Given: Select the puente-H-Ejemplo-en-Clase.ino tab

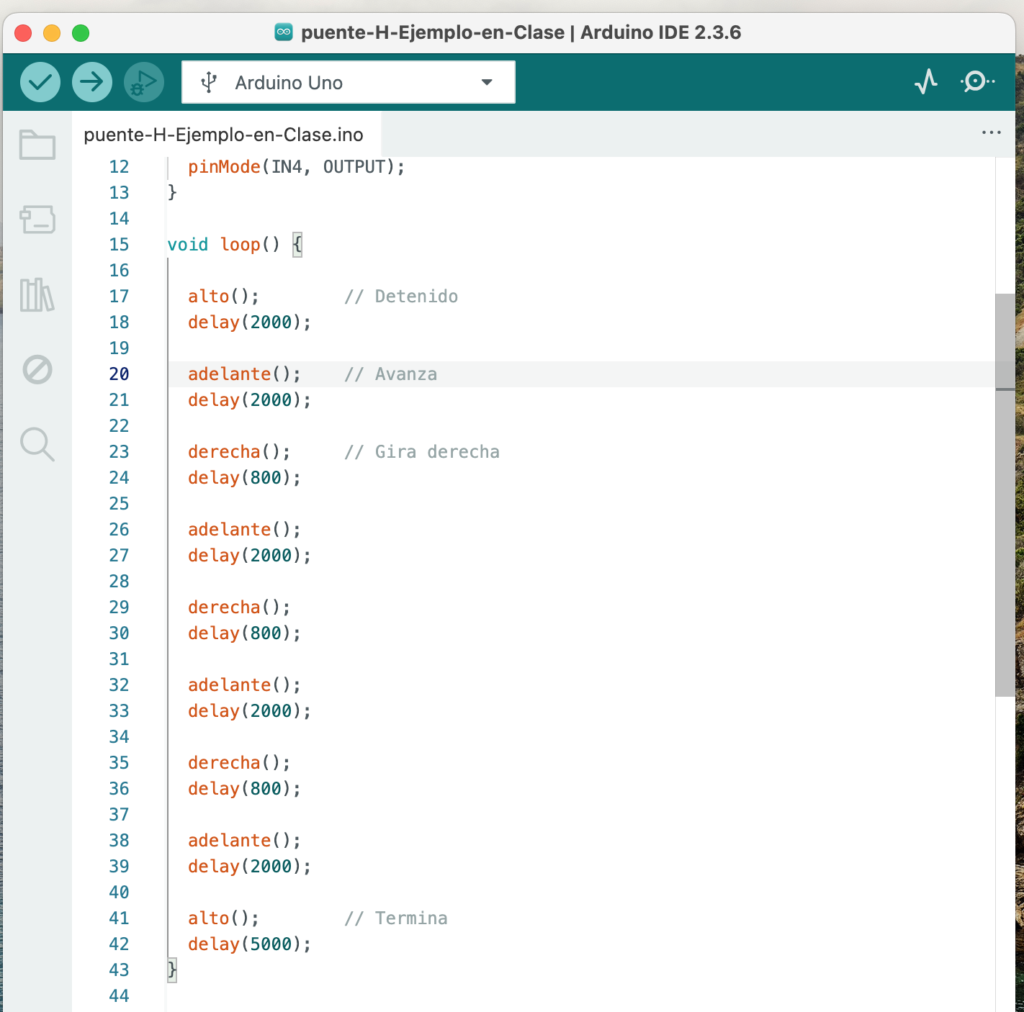Looking at the screenshot, I should [223, 134].
